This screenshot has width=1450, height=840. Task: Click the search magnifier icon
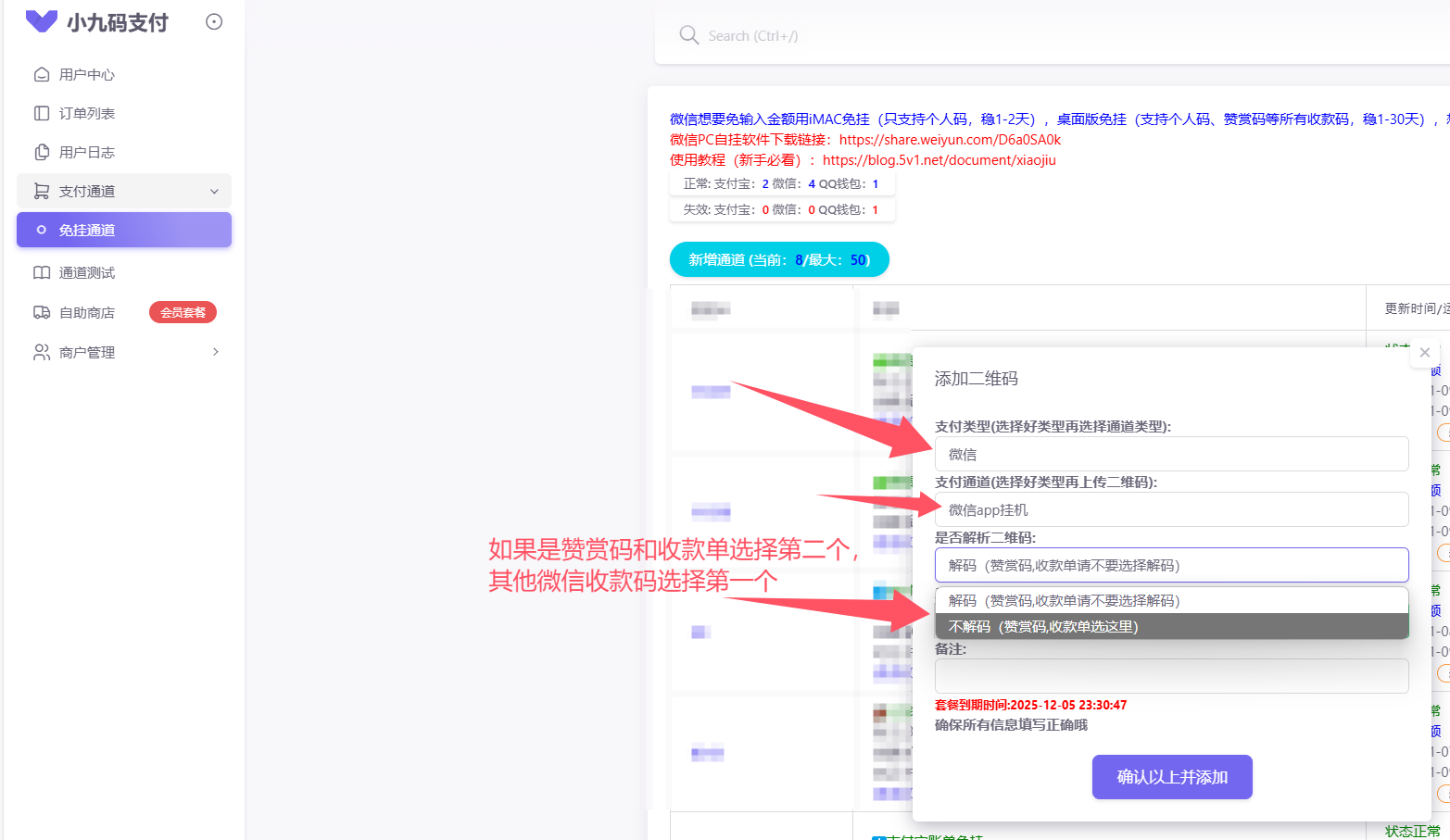689,35
